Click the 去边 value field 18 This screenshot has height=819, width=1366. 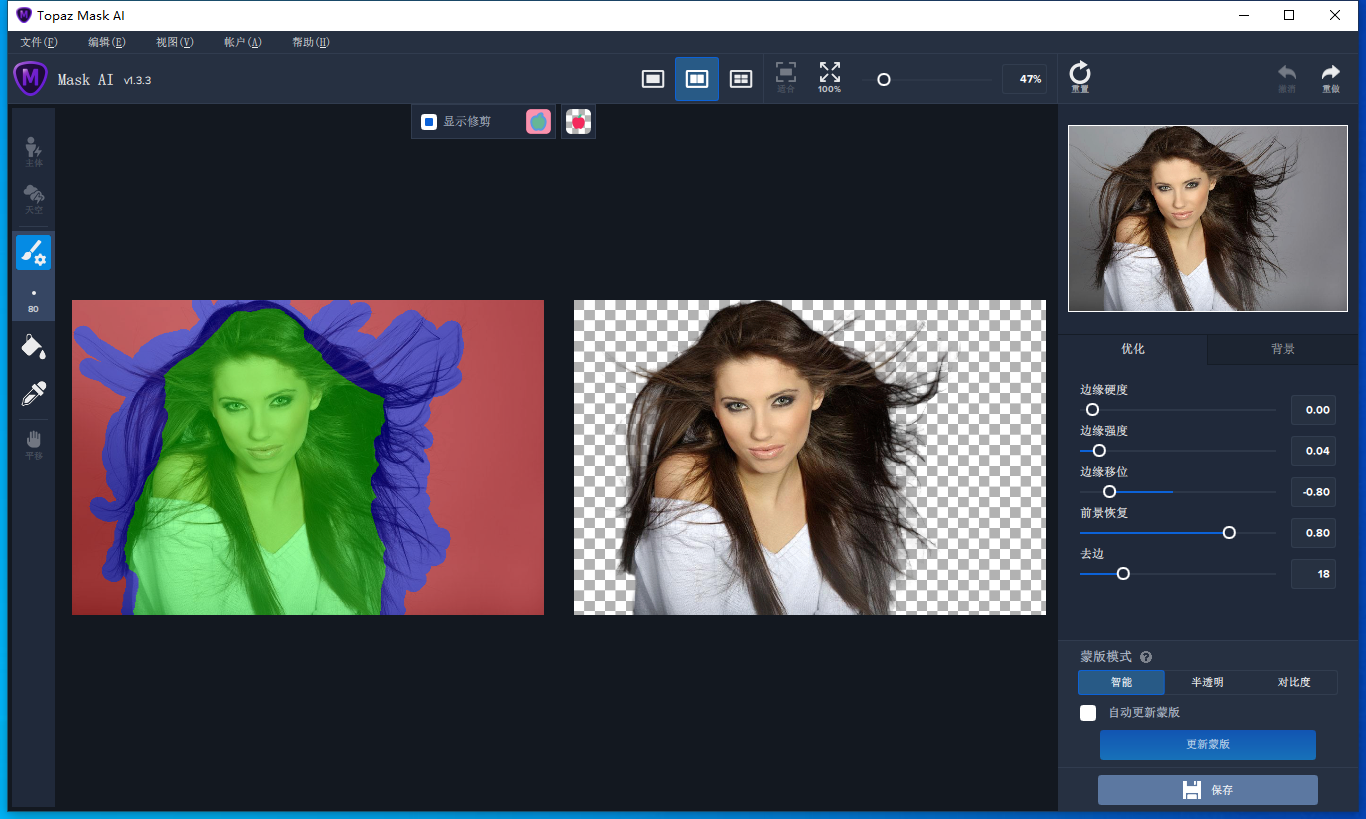pyautogui.click(x=1313, y=574)
